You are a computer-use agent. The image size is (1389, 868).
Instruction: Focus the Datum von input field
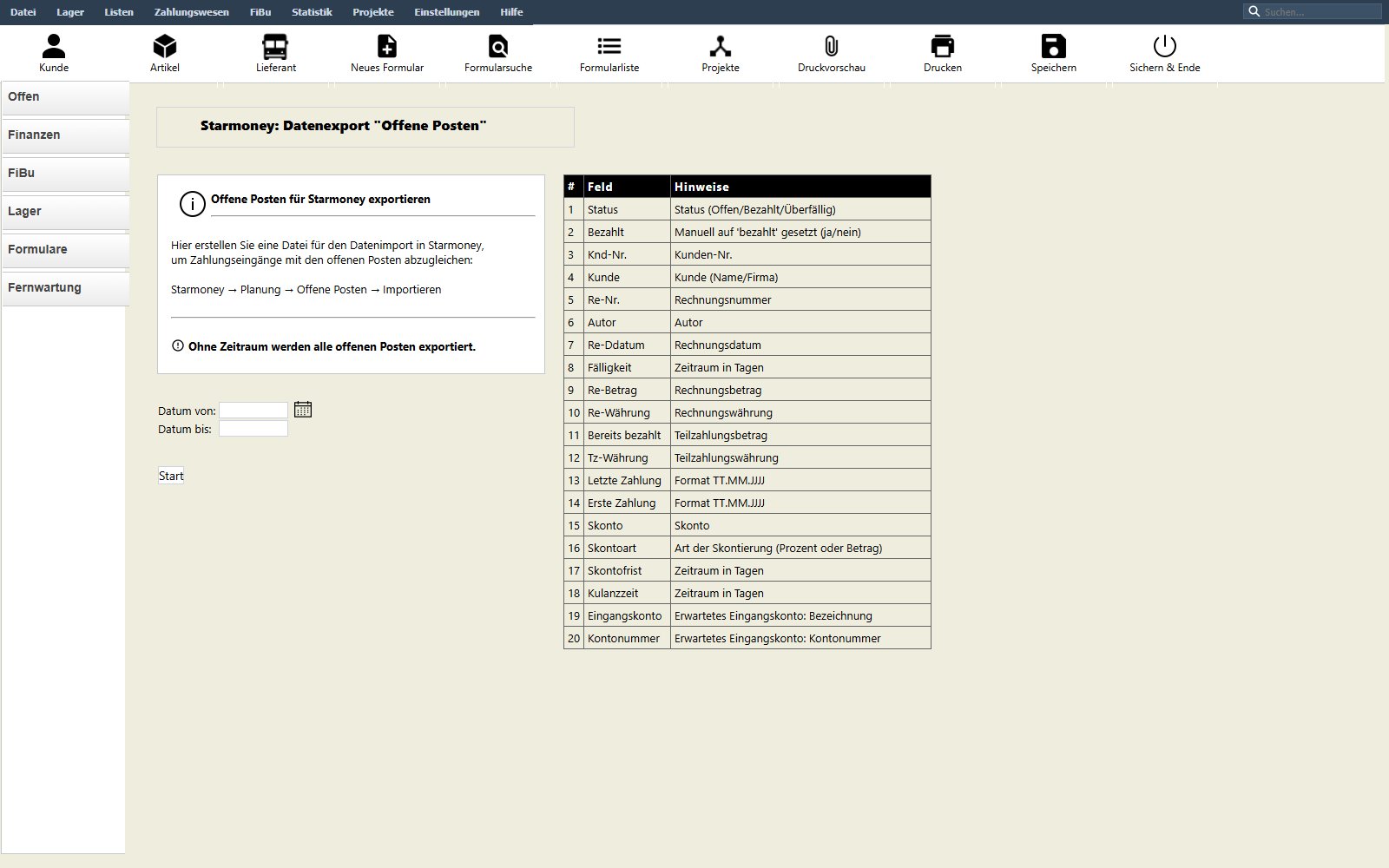[x=253, y=411]
